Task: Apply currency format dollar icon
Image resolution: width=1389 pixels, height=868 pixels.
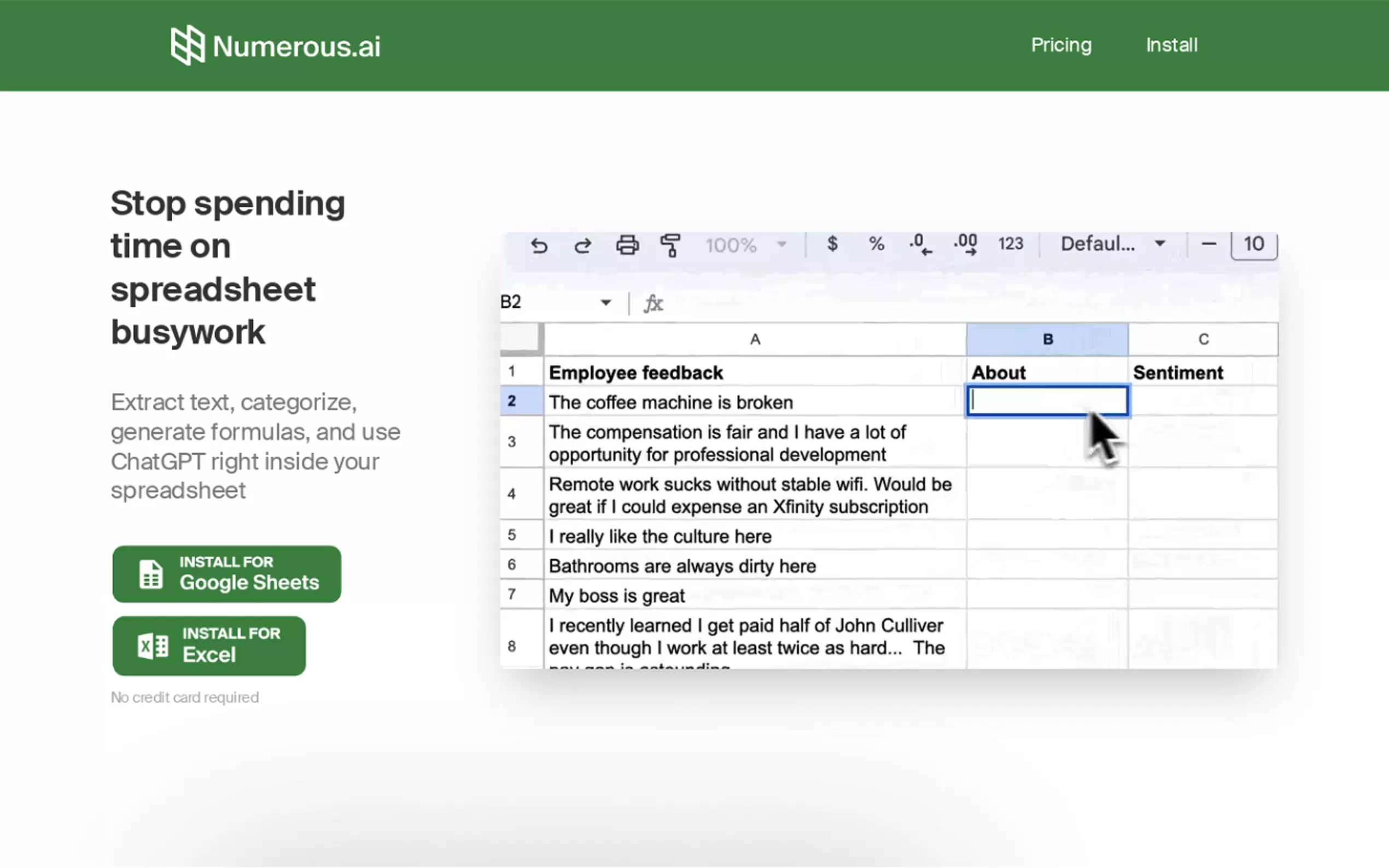Action: coord(832,244)
